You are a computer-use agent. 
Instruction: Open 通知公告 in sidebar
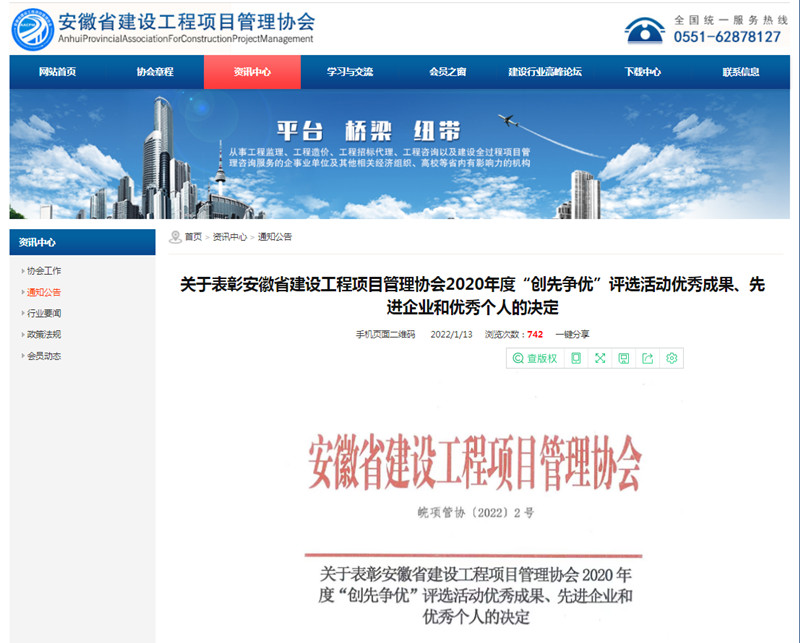pos(44,292)
